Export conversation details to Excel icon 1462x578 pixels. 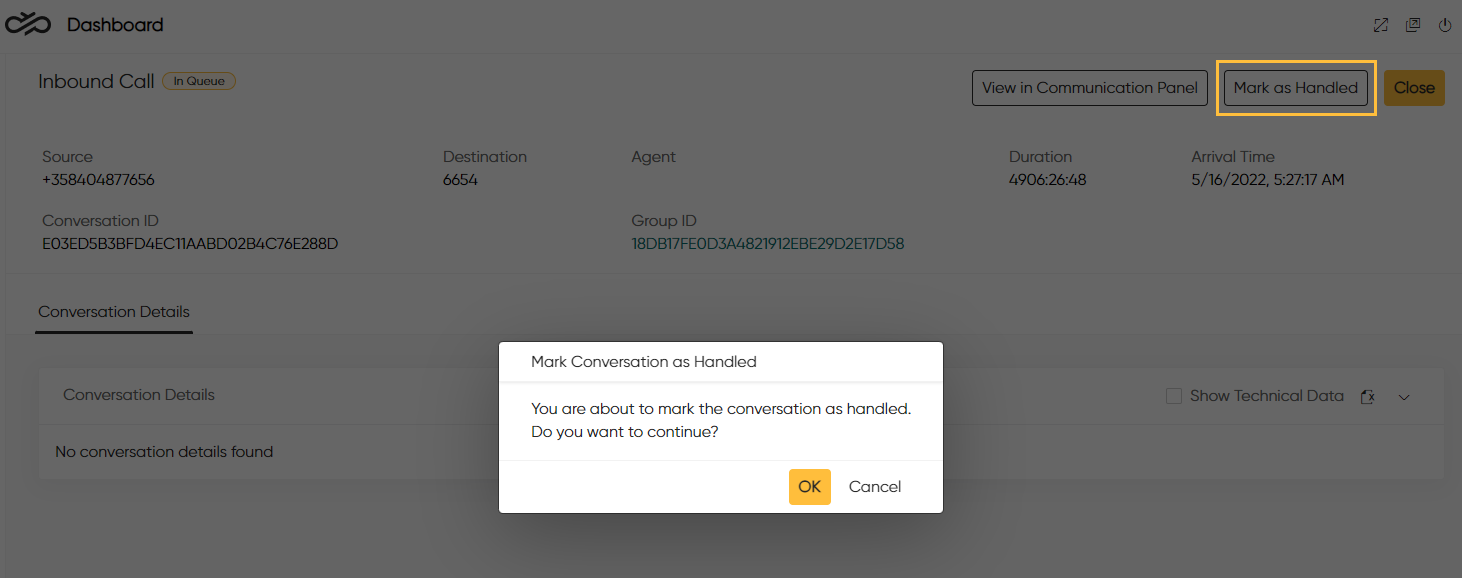(x=1368, y=397)
